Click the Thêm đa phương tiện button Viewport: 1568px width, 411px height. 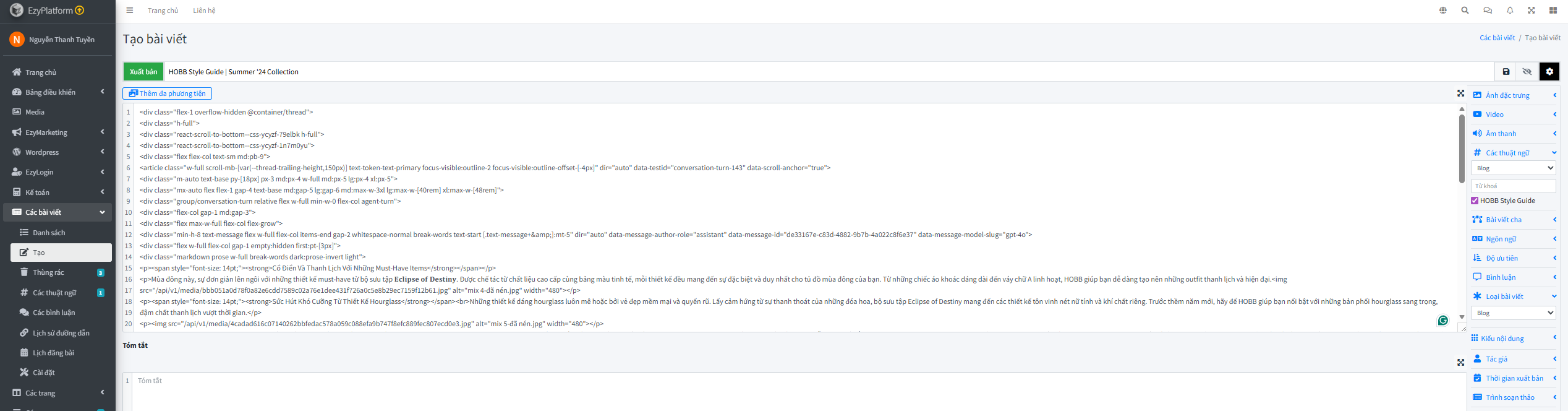click(168, 93)
